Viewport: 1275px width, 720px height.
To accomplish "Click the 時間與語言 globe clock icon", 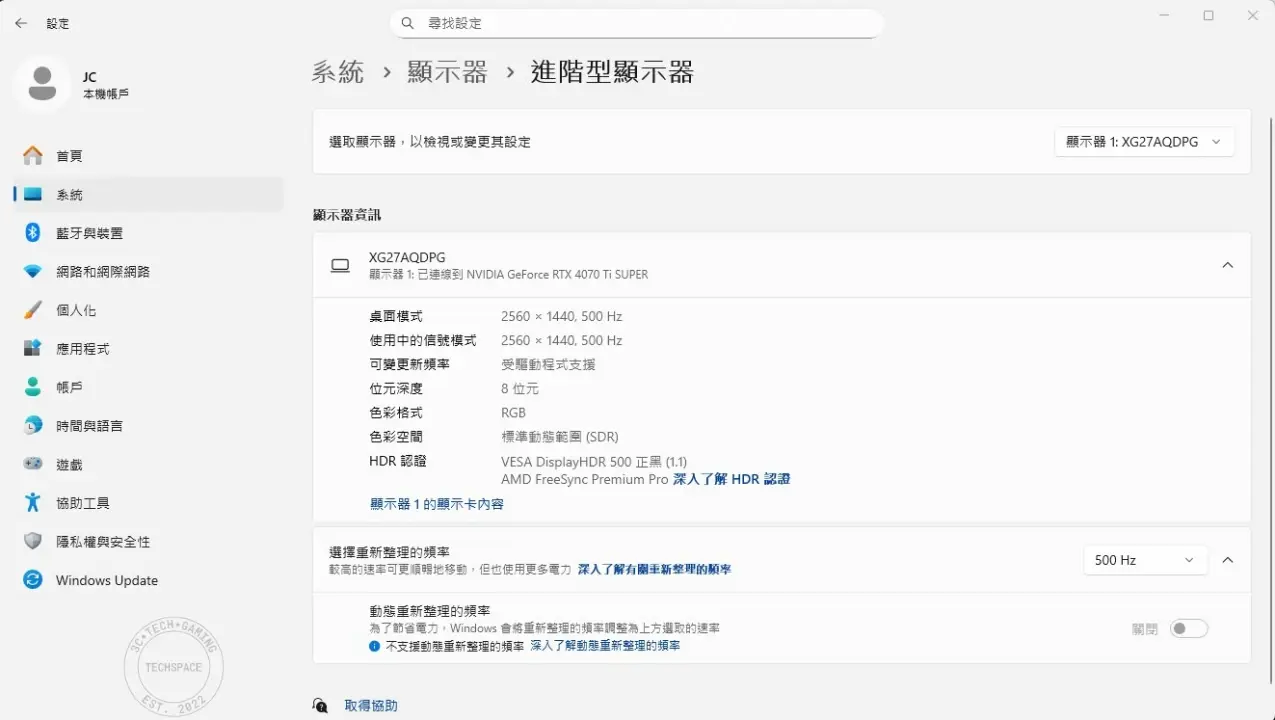I will tap(33, 426).
